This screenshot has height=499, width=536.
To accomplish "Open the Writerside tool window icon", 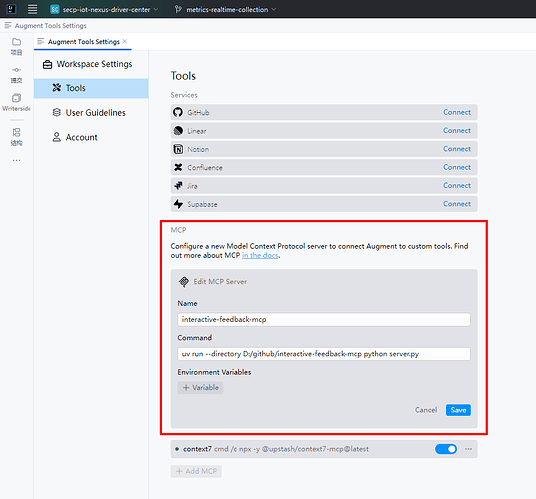I will tap(16, 98).
